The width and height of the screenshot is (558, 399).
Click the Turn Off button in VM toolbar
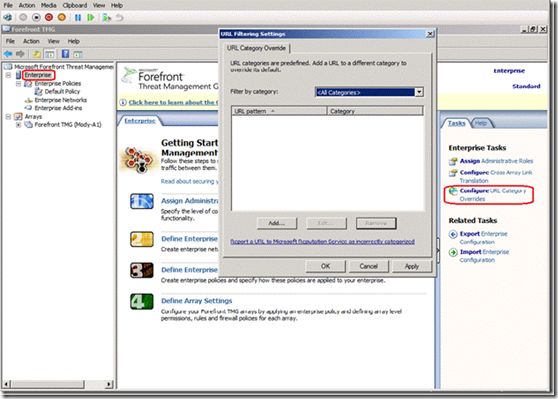click(36, 17)
